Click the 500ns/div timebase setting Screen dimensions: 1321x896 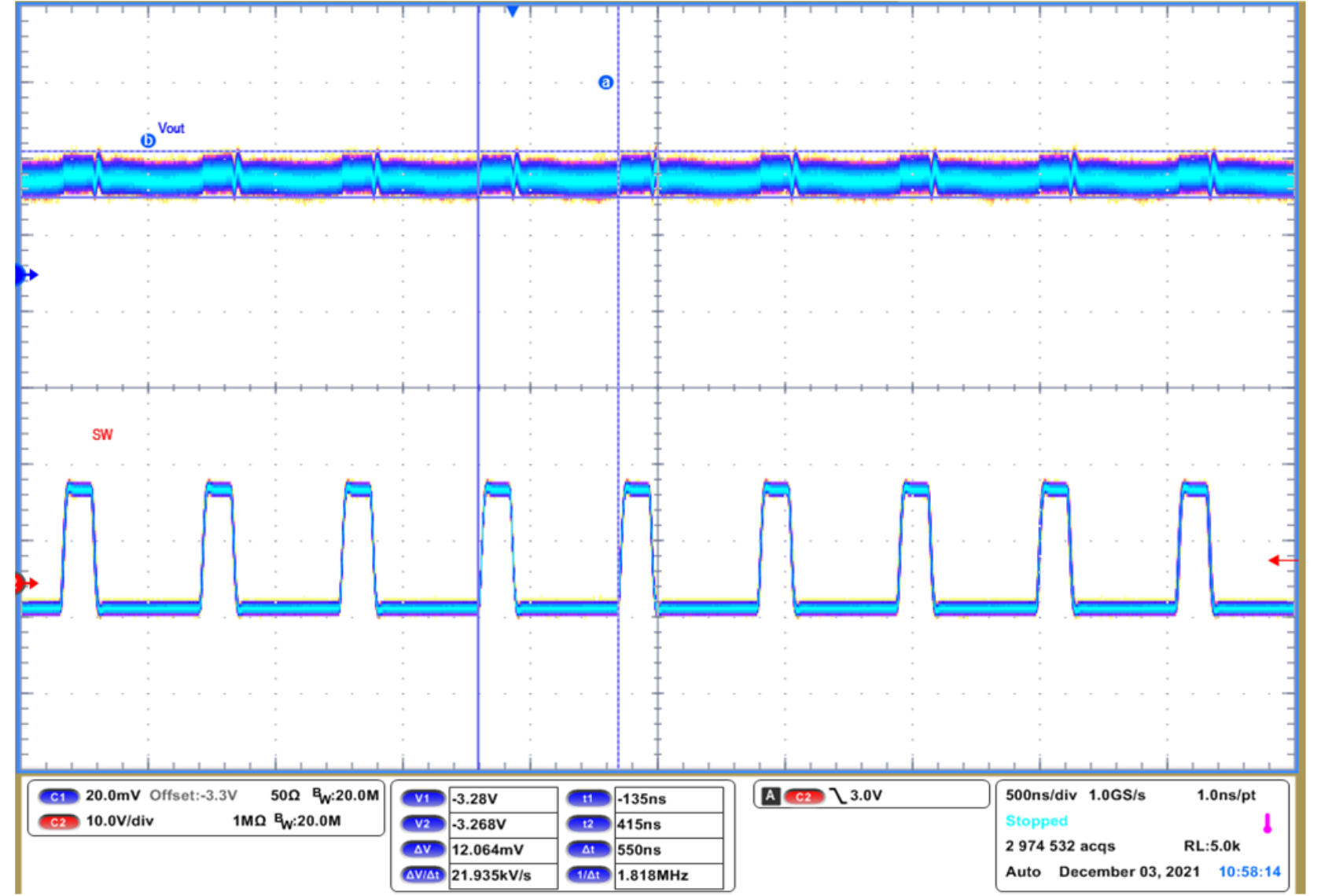point(1041,795)
